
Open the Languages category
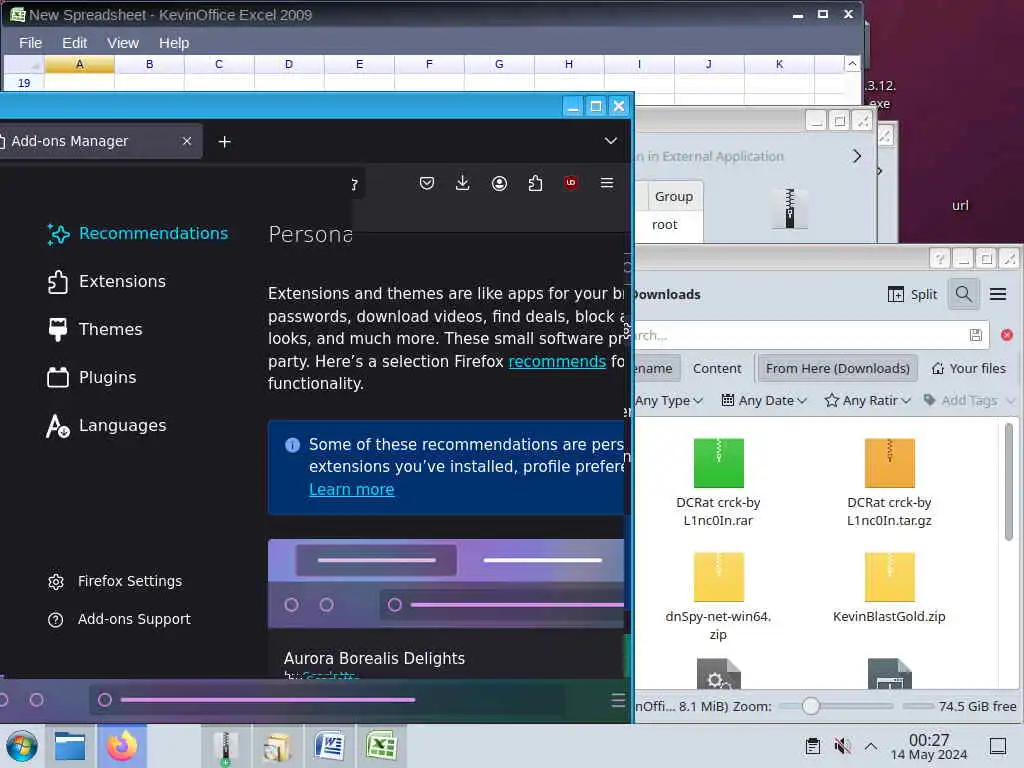[106, 425]
